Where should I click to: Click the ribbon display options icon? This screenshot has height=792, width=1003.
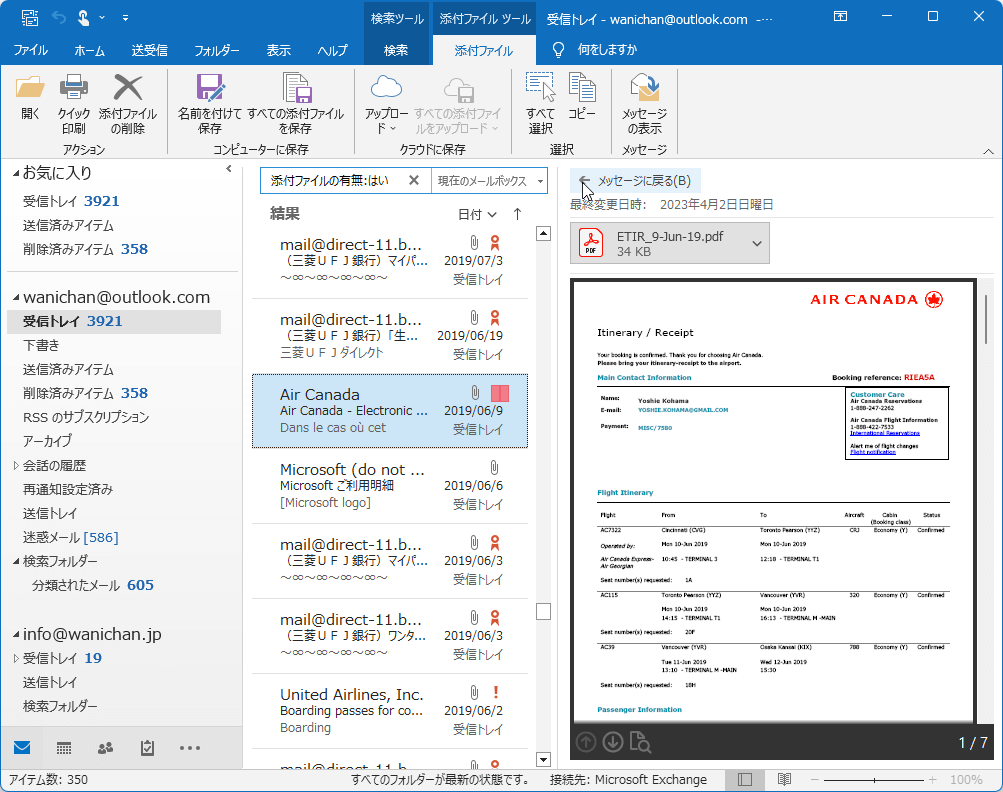[841, 17]
